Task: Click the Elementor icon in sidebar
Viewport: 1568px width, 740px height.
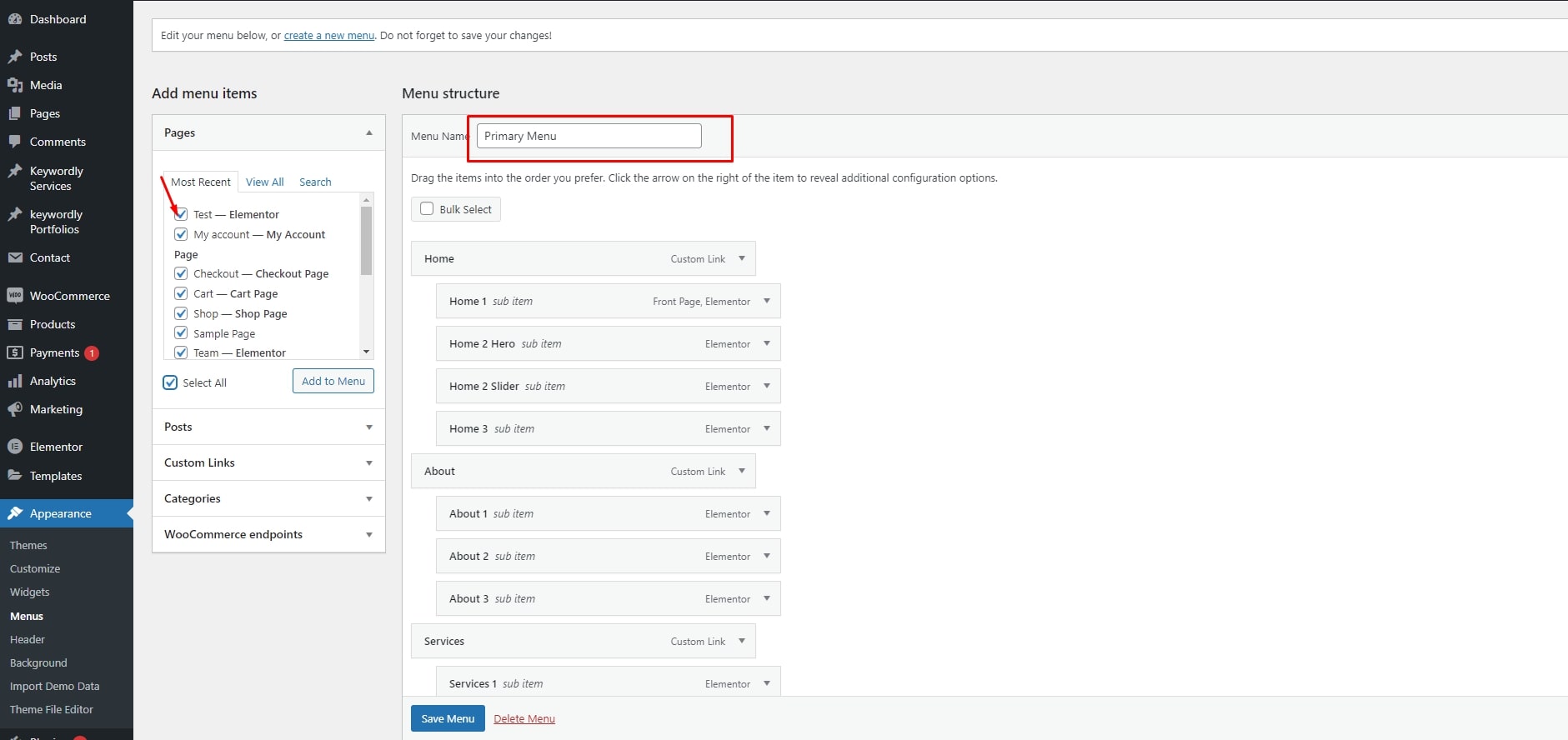Action: tap(15, 447)
